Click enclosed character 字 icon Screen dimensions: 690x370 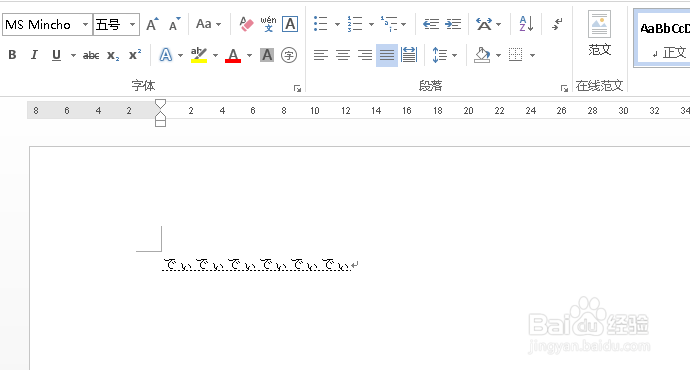tap(289, 55)
